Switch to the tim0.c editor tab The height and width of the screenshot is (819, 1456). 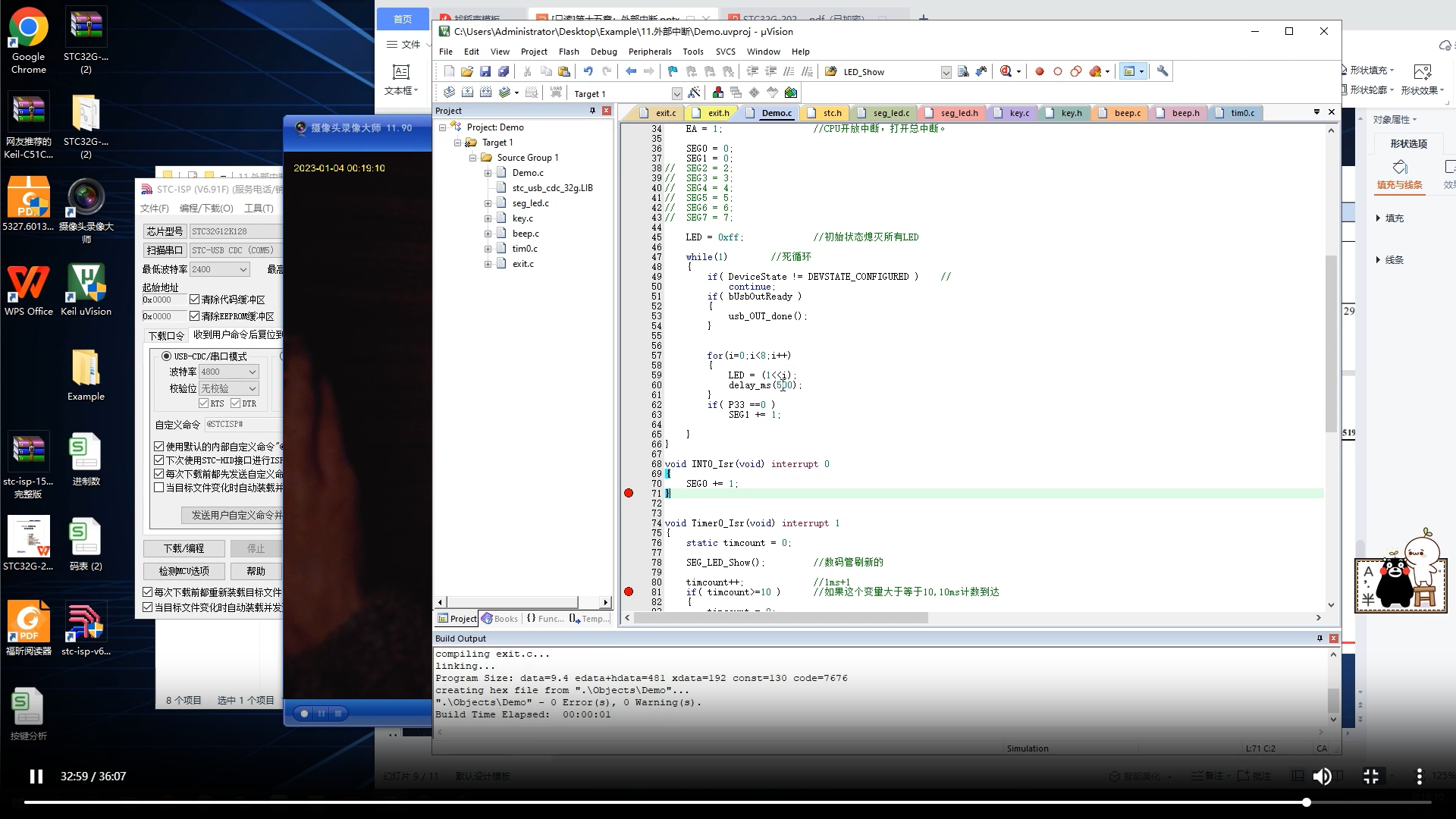tap(1236, 113)
